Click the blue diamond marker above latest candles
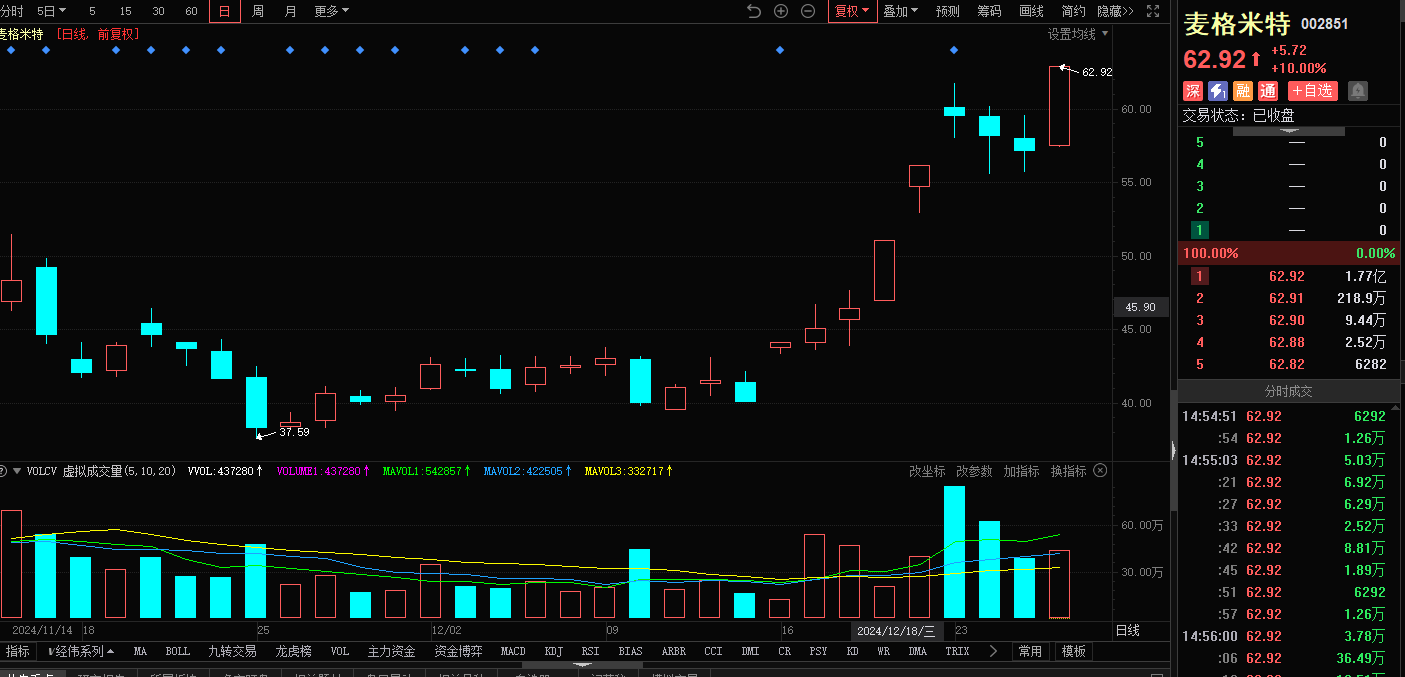 coord(954,50)
